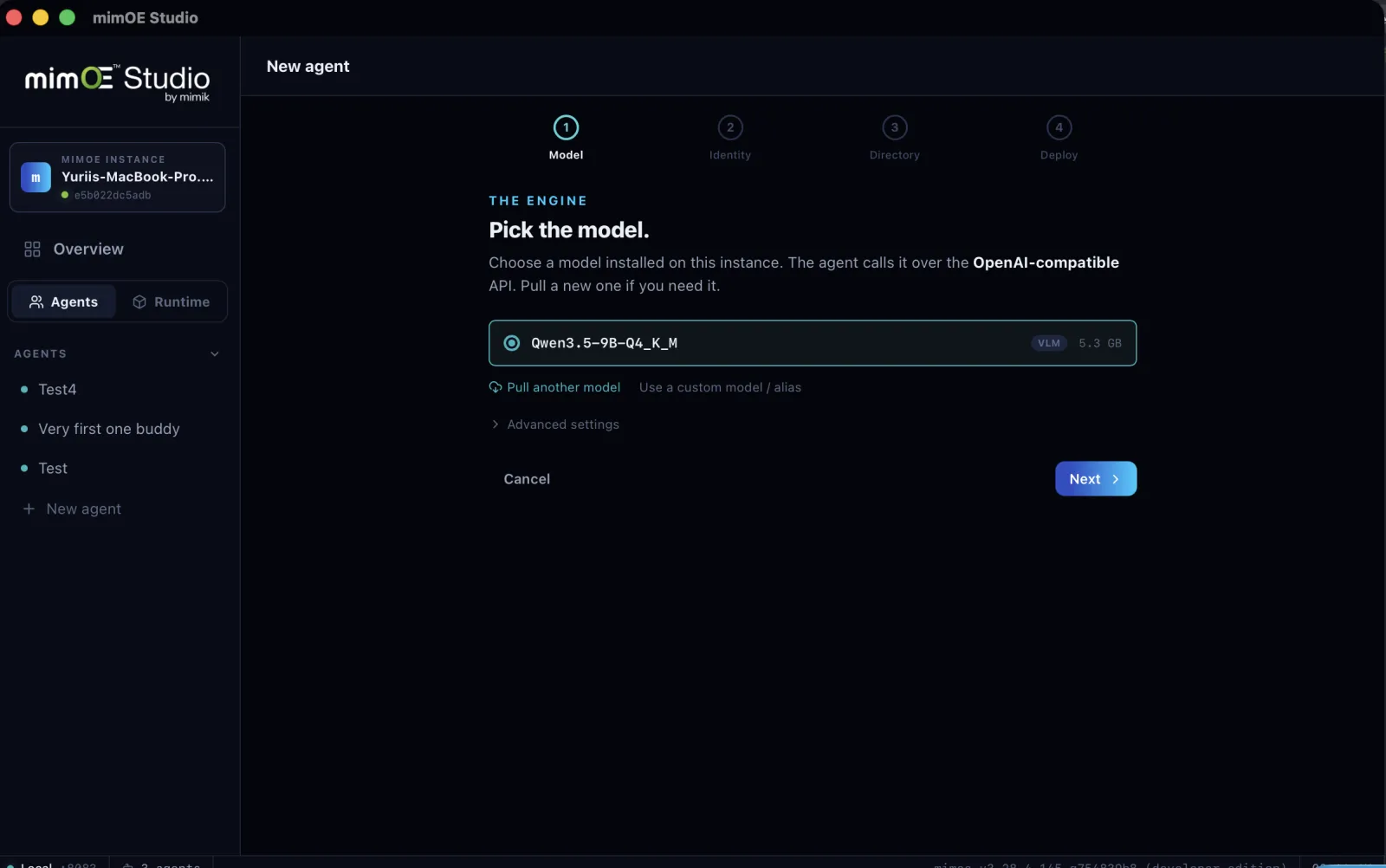This screenshot has width=1386, height=868.
Task: Open the MIMOE INSTANCE selector card
Action: 118,177
